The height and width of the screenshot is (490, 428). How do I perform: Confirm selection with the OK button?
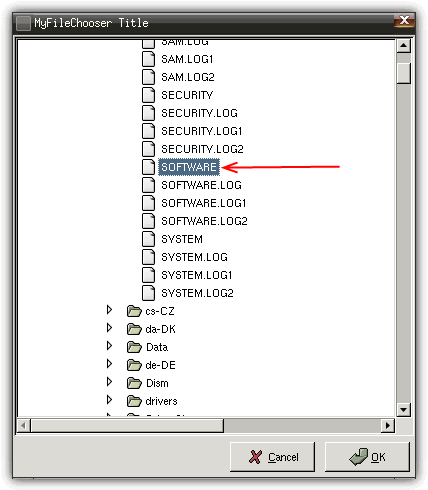click(367, 457)
